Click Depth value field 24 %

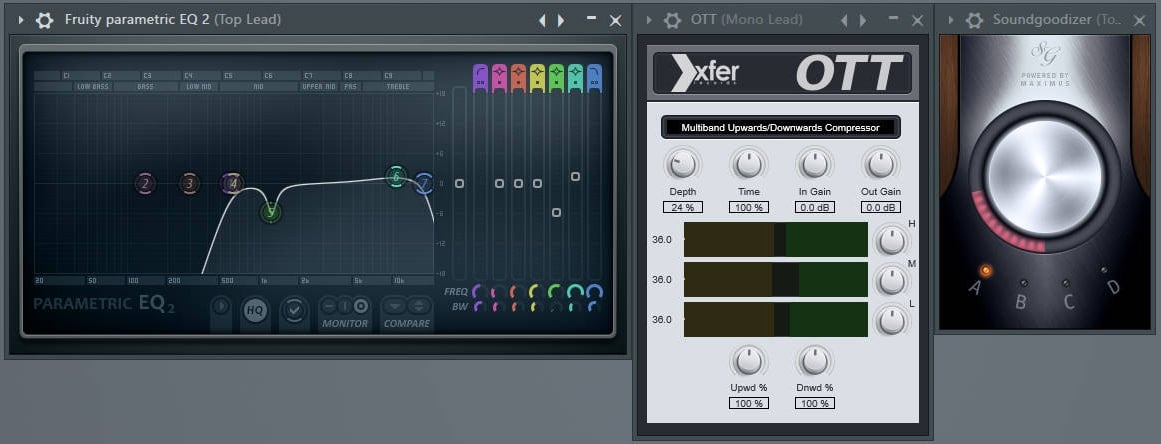tap(683, 207)
